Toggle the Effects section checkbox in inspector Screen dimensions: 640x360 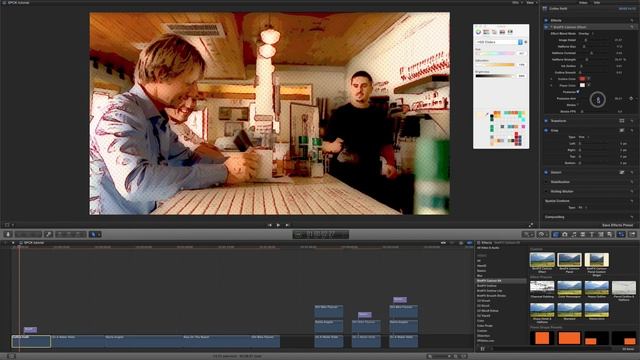(x=546, y=20)
